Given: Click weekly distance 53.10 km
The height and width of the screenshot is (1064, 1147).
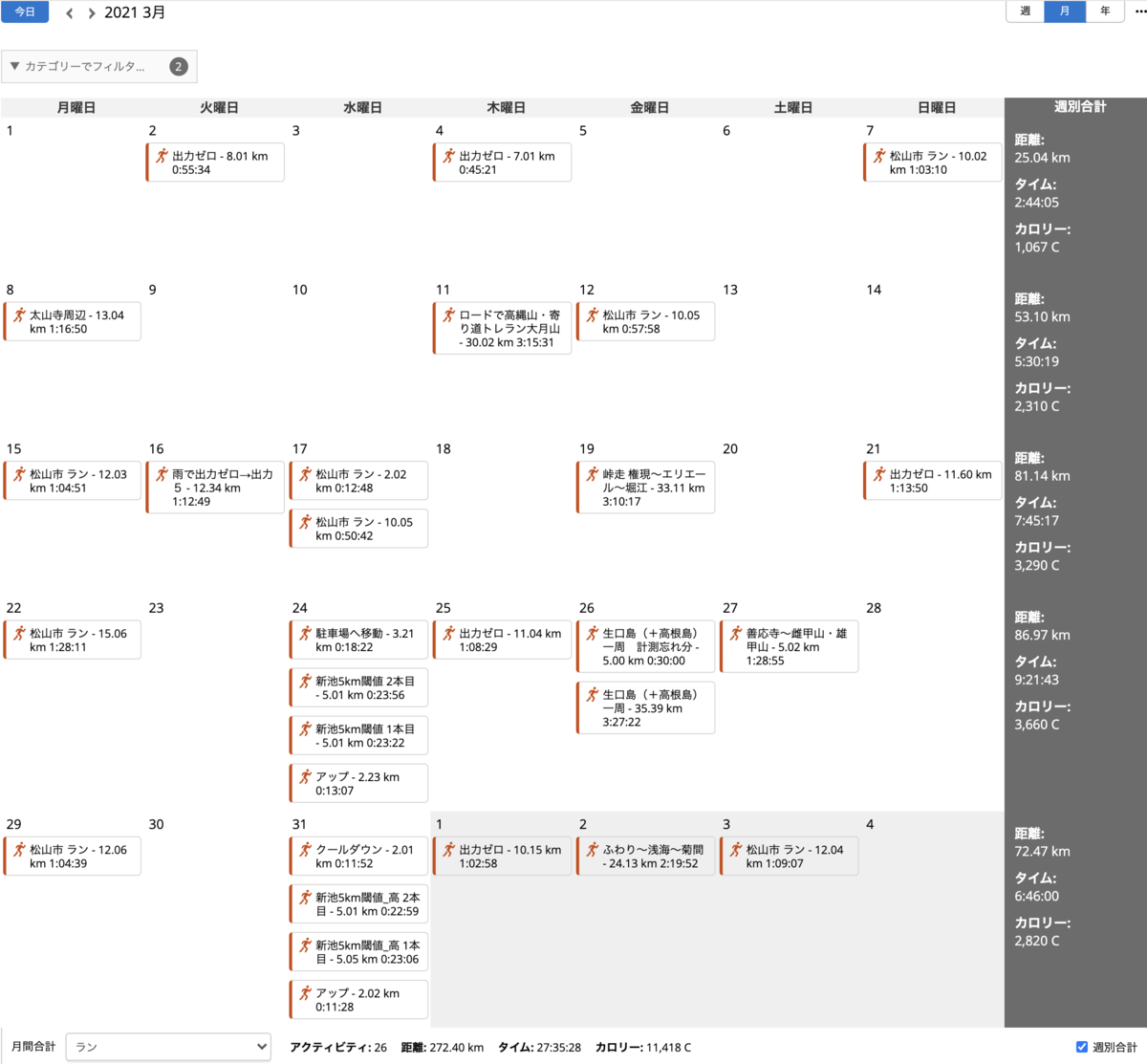Looking at the screenshot, I should (x=1042, y=316).
